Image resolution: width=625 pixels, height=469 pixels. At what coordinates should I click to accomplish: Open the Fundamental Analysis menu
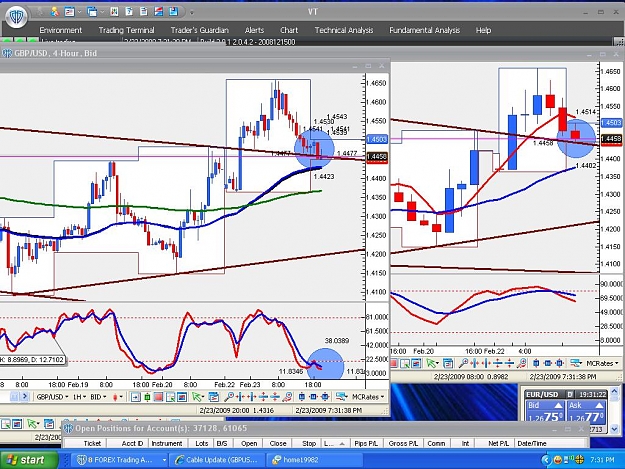coord(425,30)
